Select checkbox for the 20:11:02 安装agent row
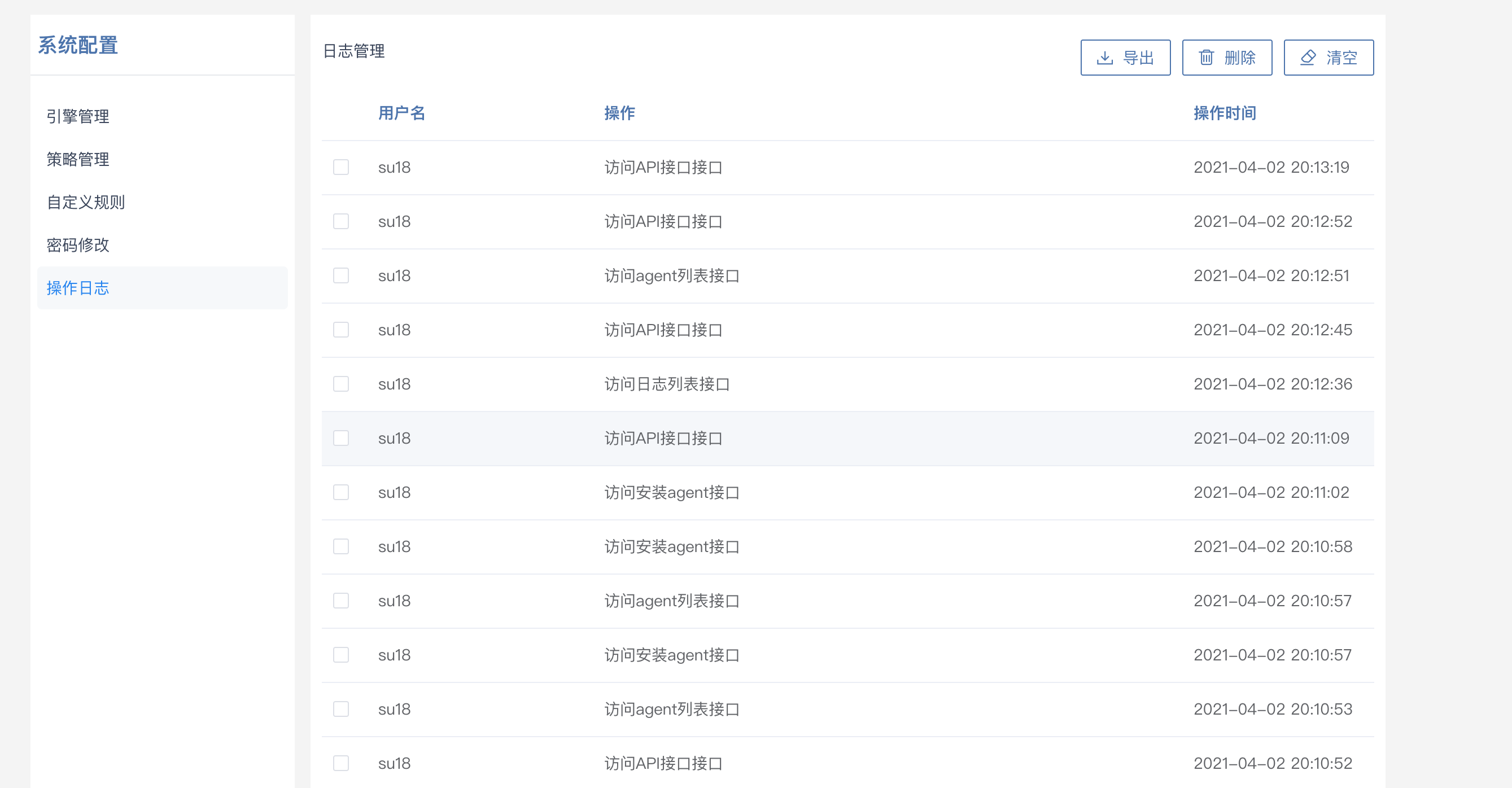 [x=340, y=492]
